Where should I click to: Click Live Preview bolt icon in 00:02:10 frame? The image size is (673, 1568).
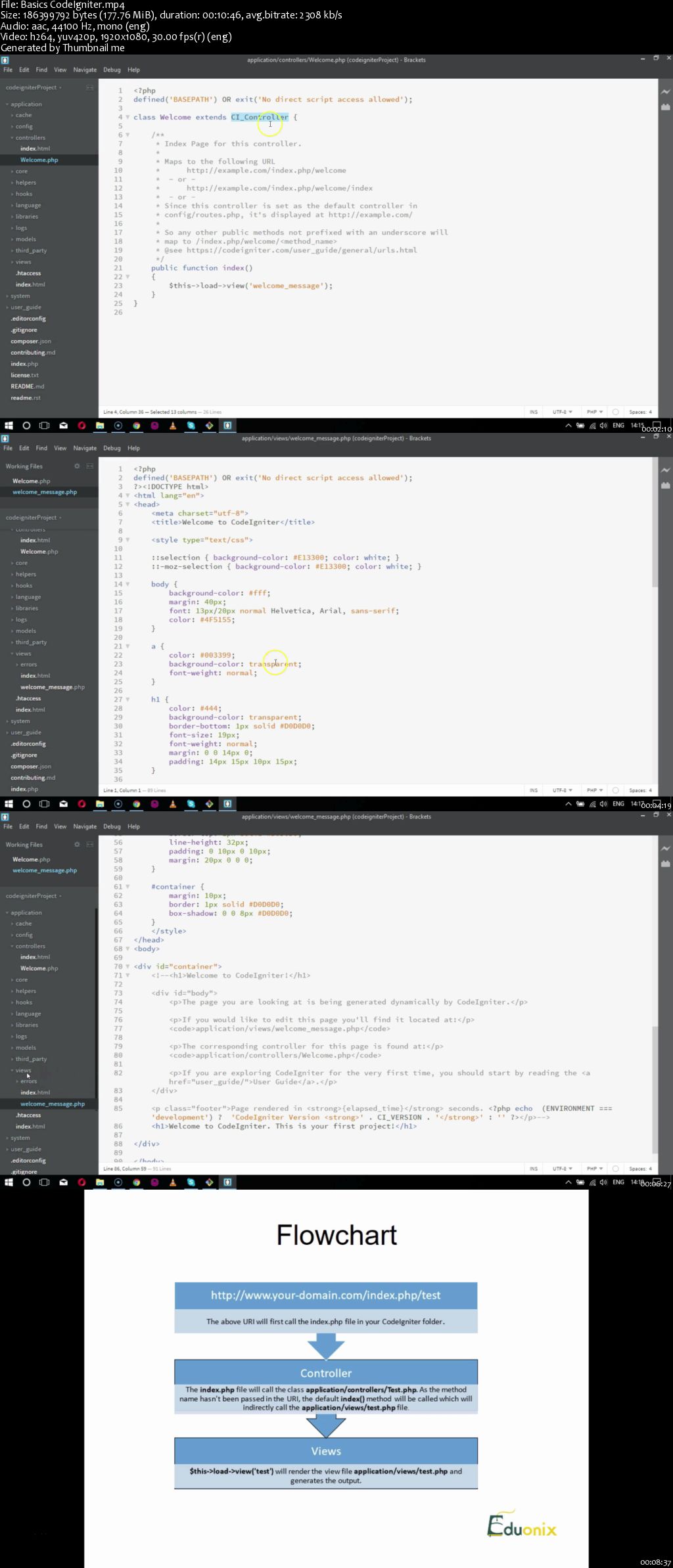point(665,91)
